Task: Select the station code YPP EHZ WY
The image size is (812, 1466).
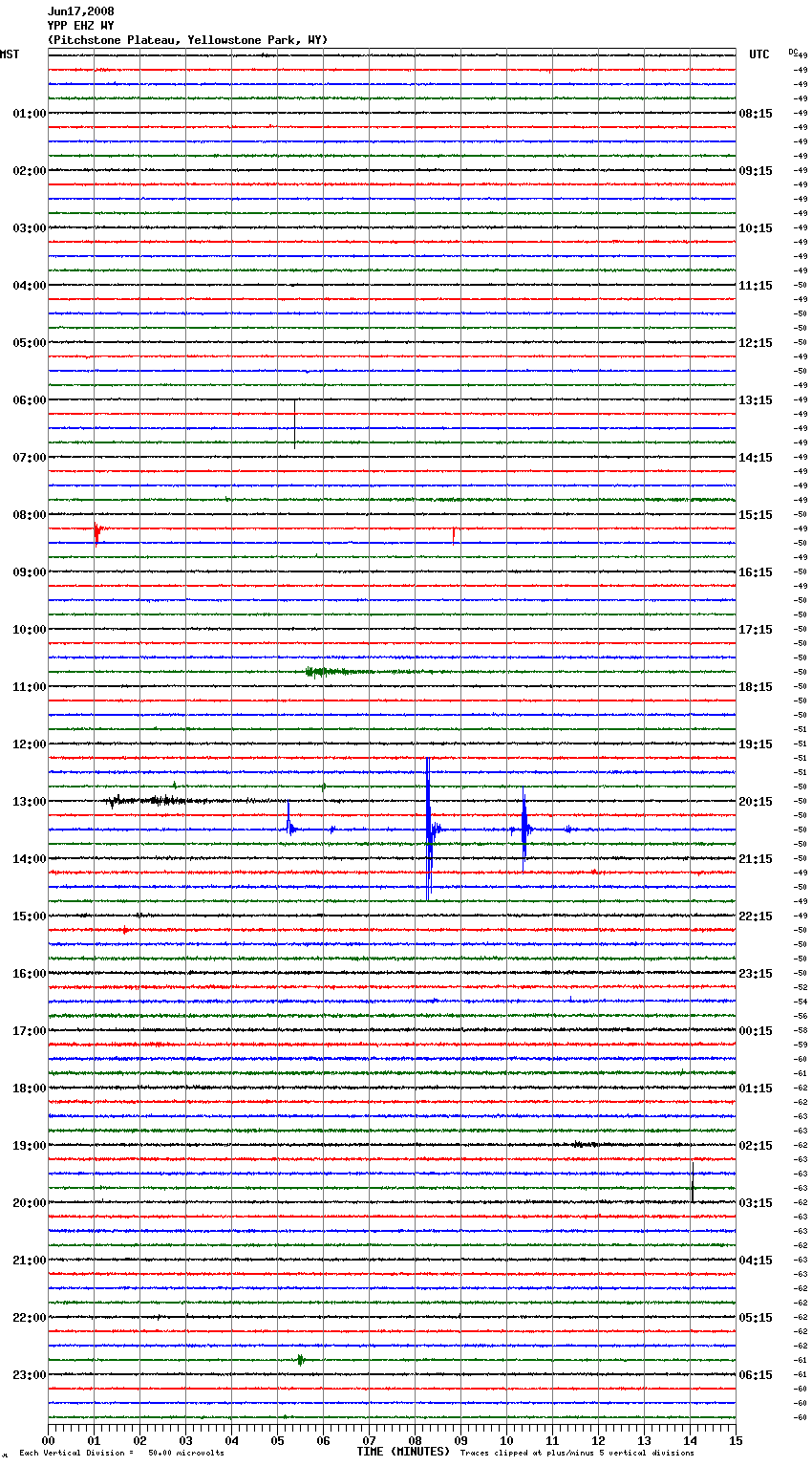Action: coord(80,26)
